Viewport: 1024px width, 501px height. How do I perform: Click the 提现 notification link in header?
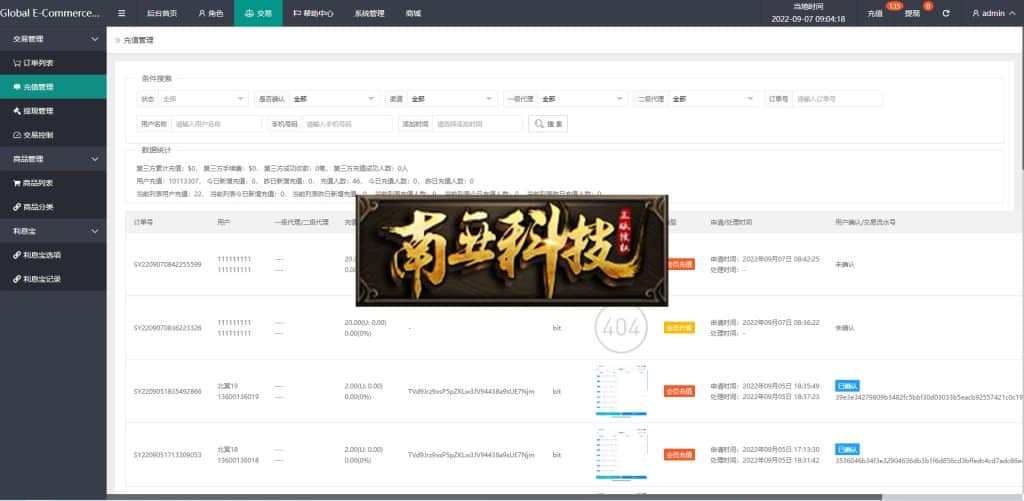click(912, 13)
